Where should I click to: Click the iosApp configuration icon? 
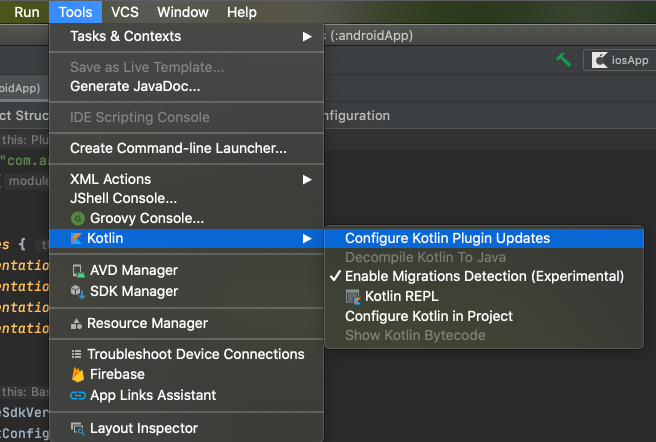(599, 60)
